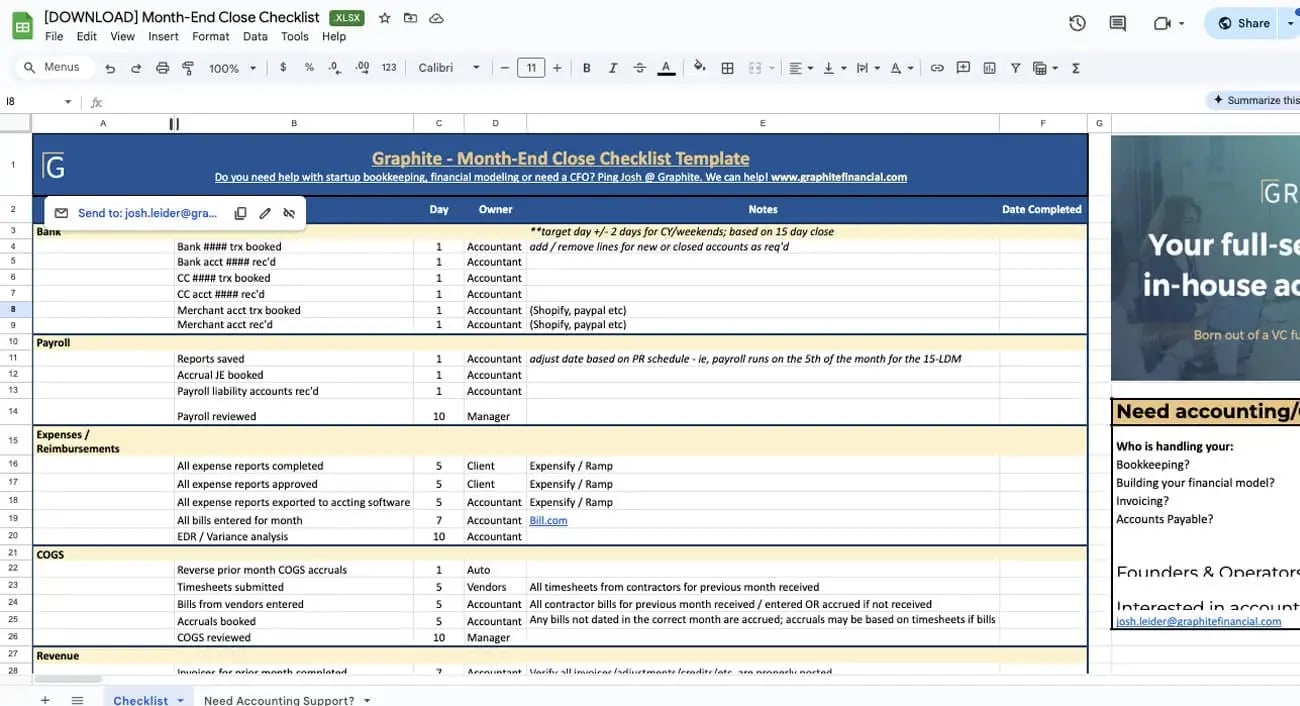1300x706 pixels.
Task: Open the zoom level dropdown
Action: pyautogui.click(x=233, y=68)
